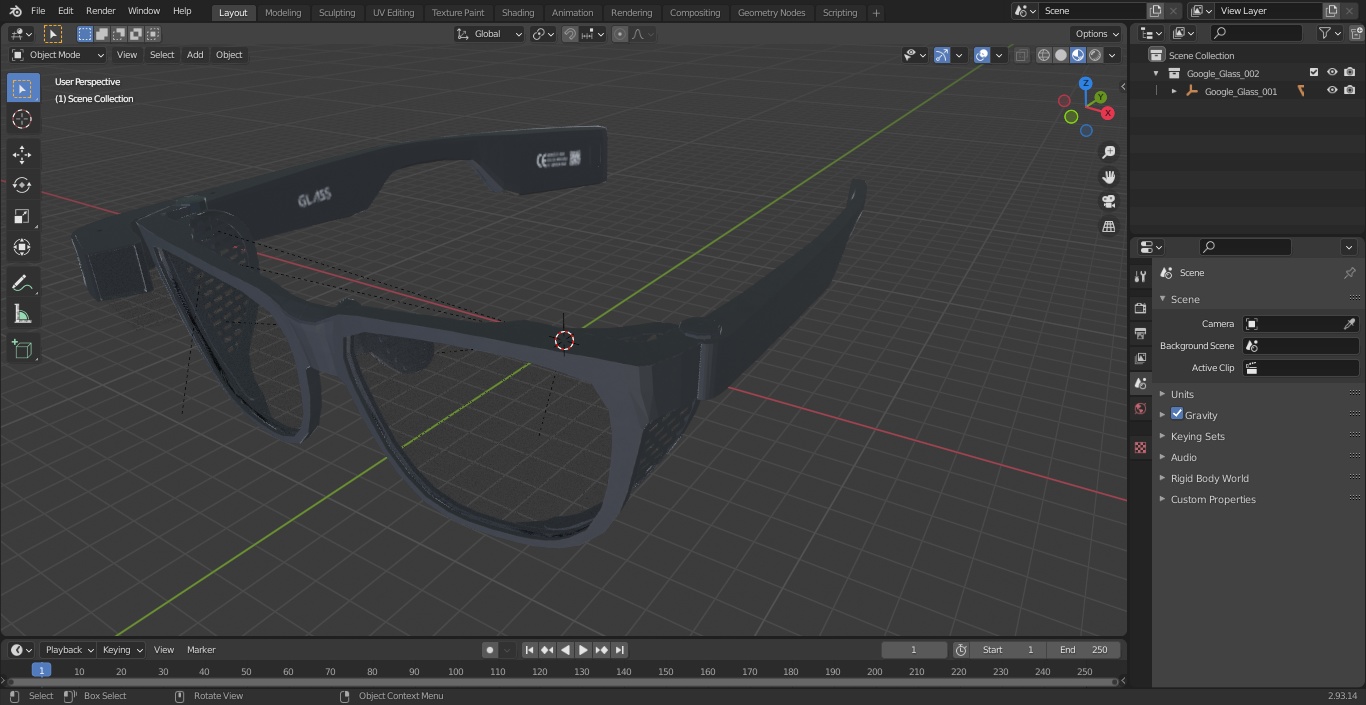Open the Keying dropdown
This screenshot has height=705, width=1366.
pyautogui.click(x=122, y=650)
